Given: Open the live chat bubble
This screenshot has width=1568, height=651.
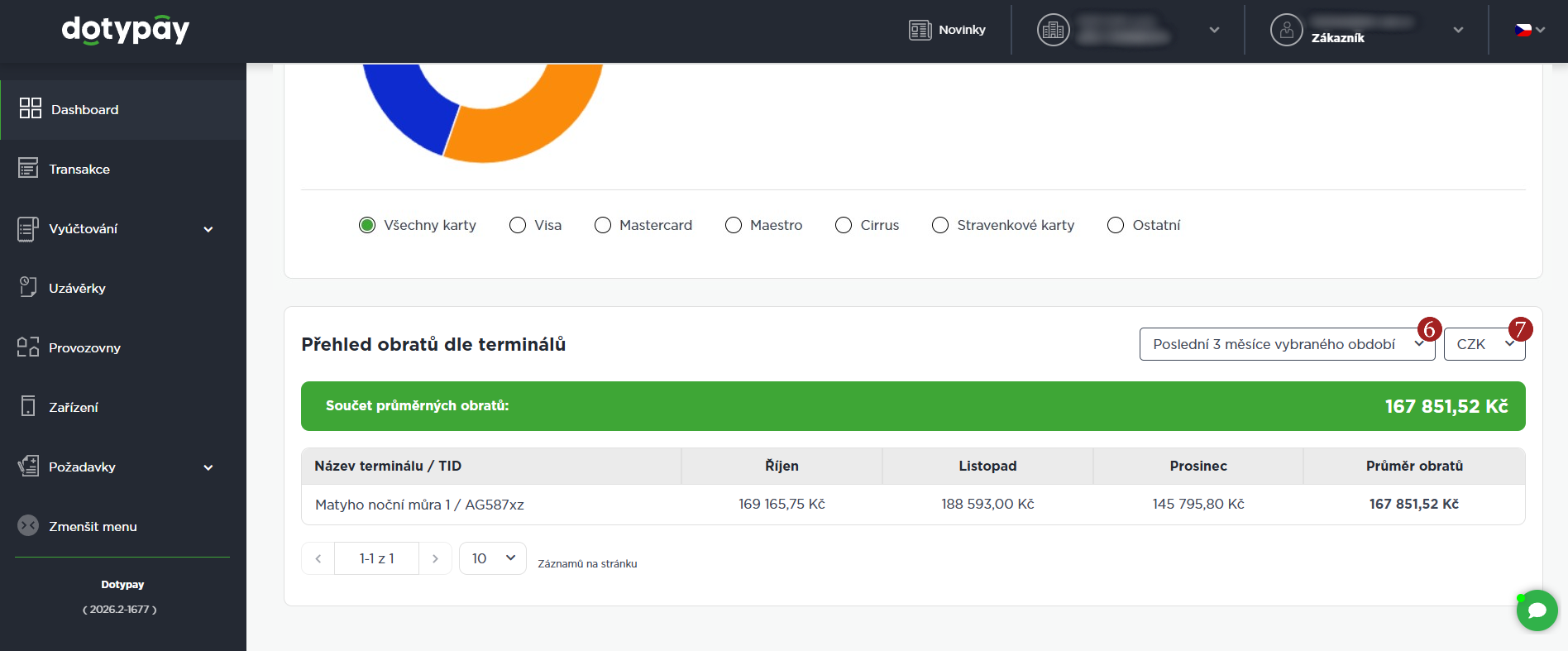Looking at the screenshot, I should pos(1537,610).
